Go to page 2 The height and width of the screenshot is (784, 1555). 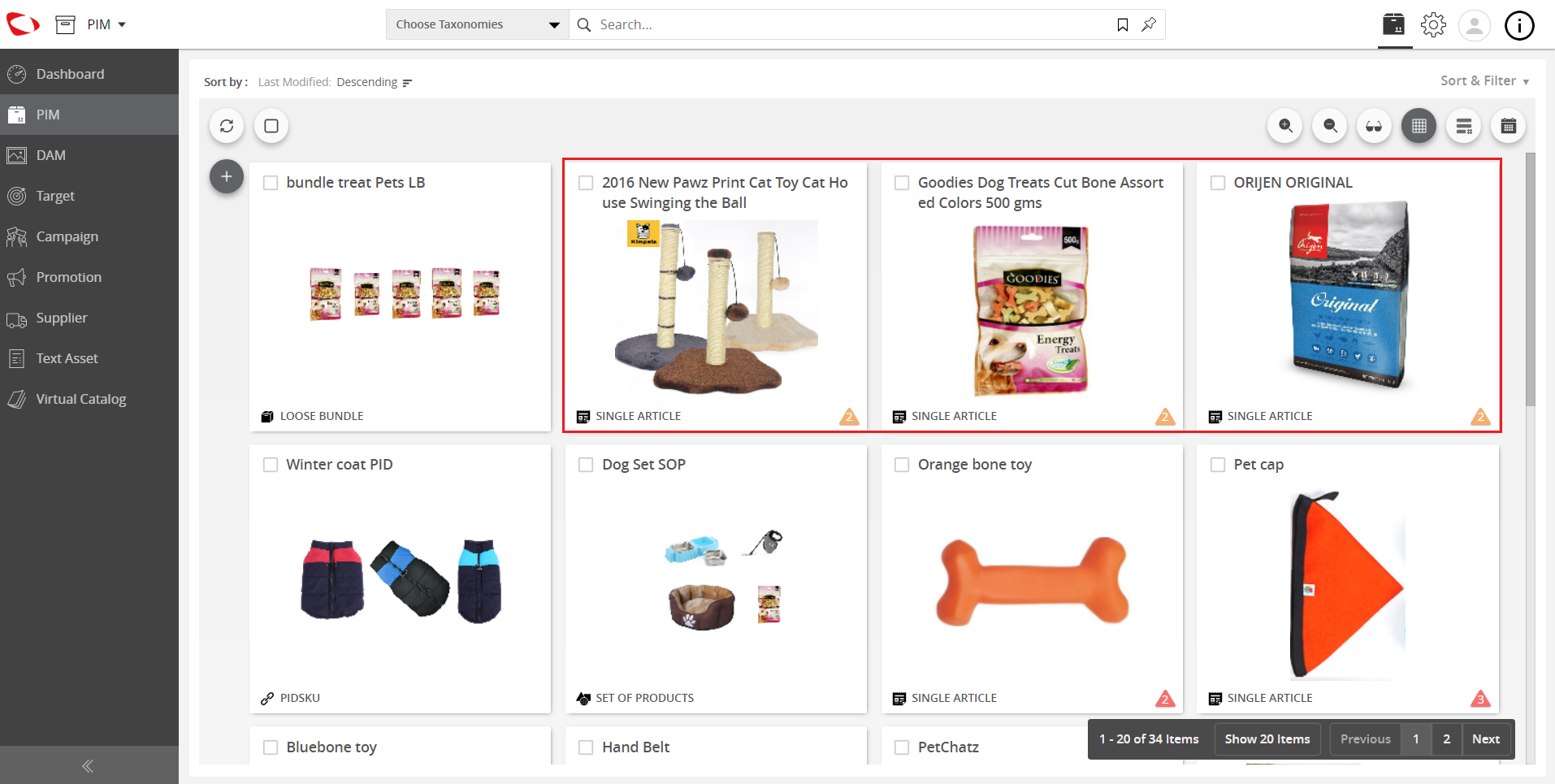coord(1447,739)
